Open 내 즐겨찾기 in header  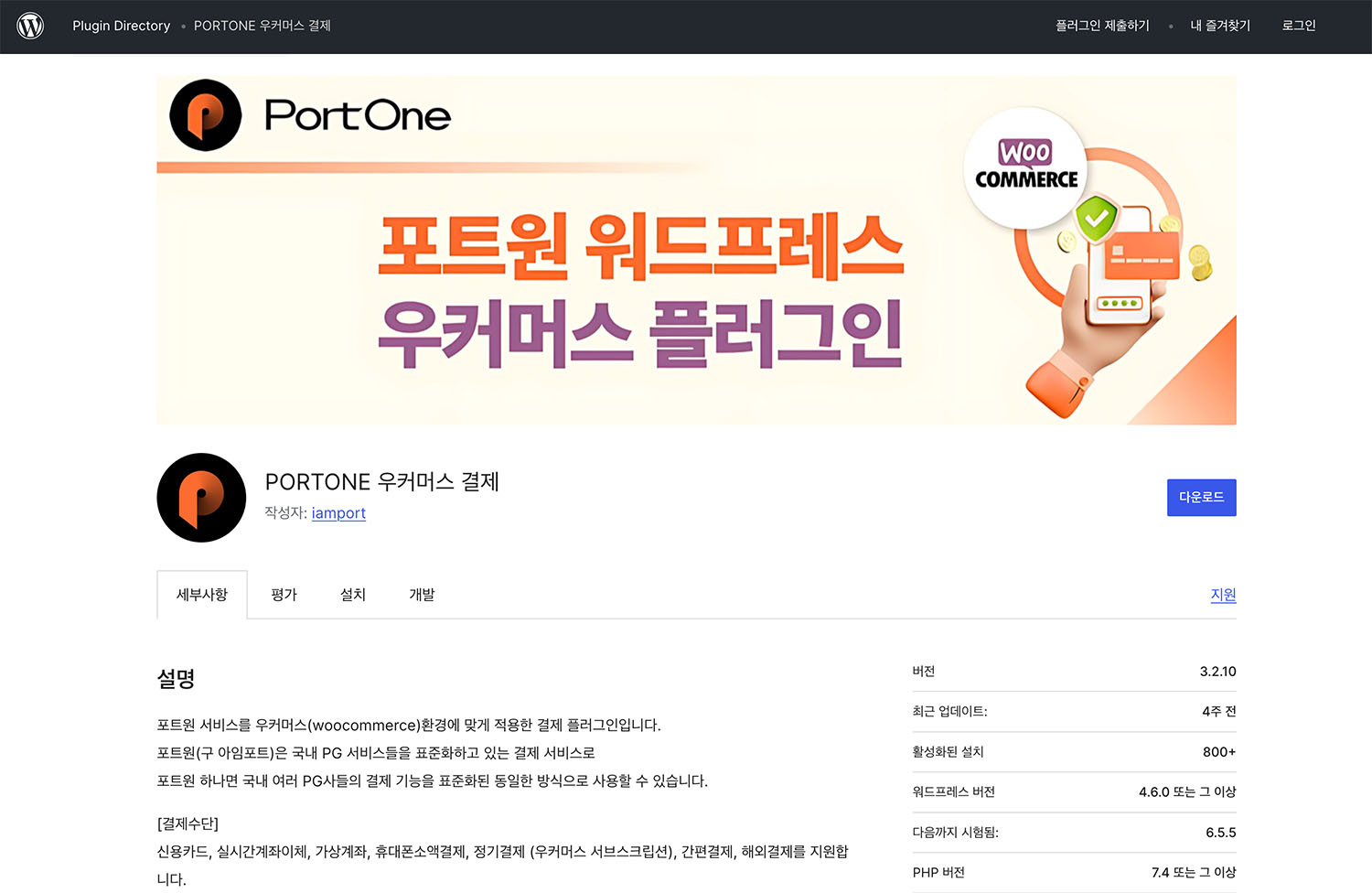click(1220, 26)
